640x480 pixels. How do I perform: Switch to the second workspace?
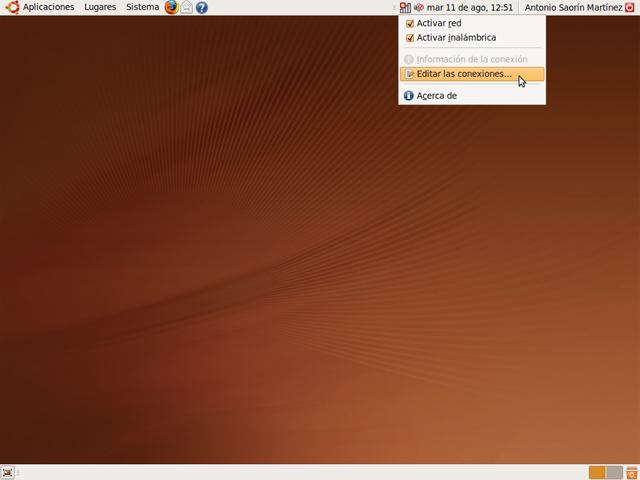click(615, 472)
